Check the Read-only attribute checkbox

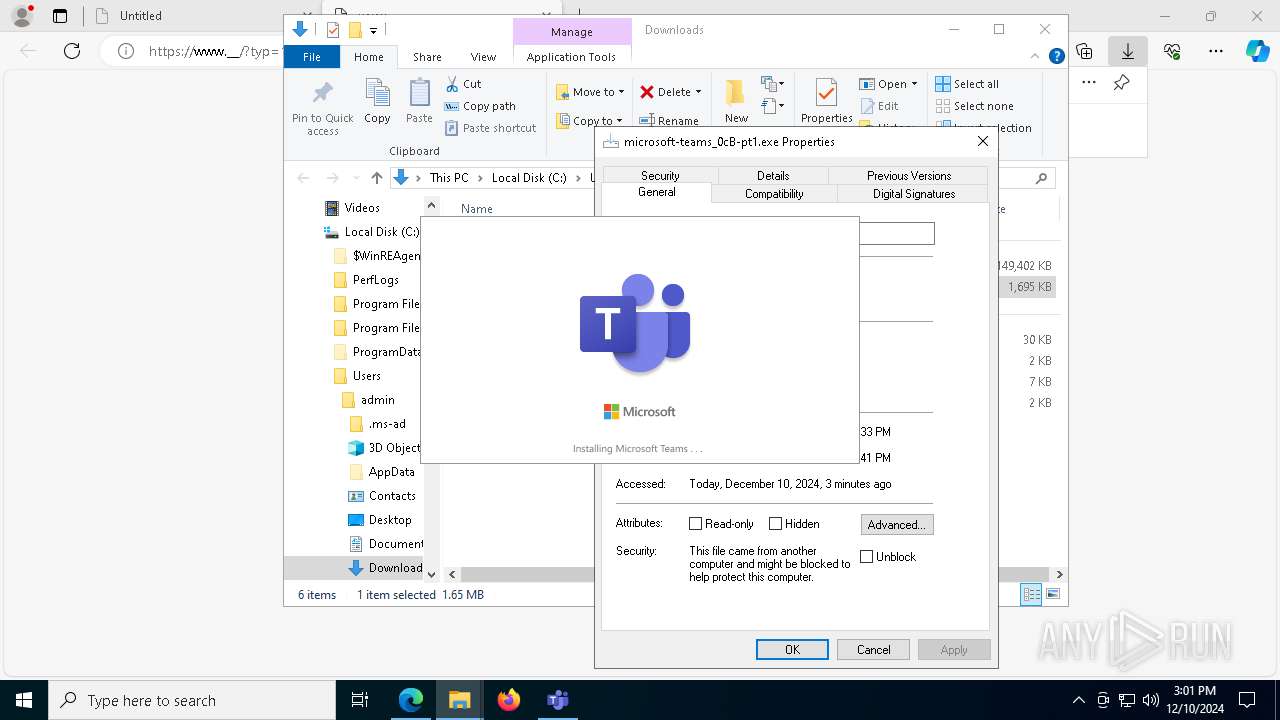(x=696, y=524)
